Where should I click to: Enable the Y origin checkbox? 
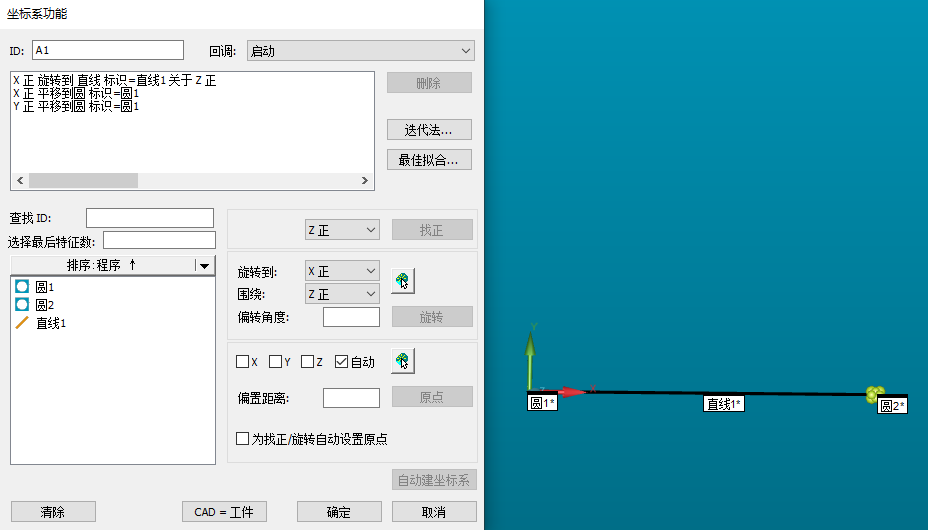point(275,362)
